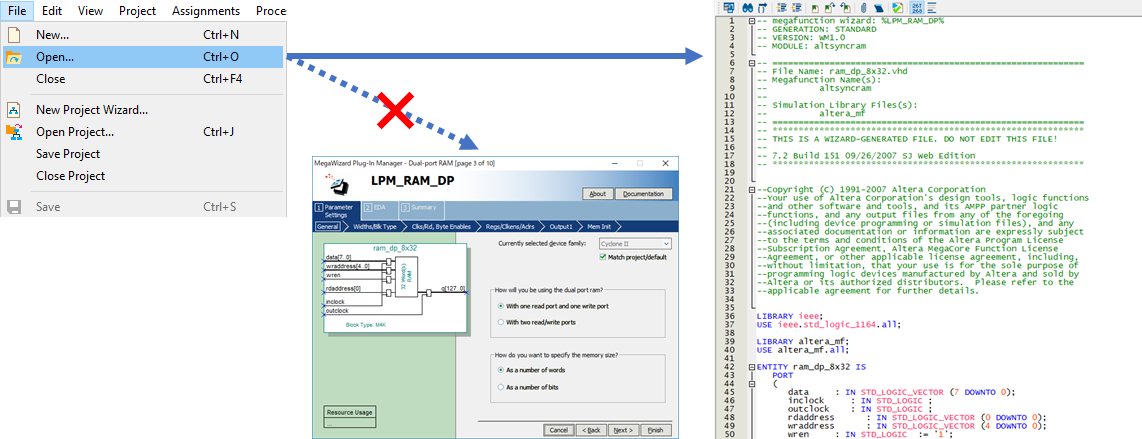Click the About button

[x=596, y=194]
